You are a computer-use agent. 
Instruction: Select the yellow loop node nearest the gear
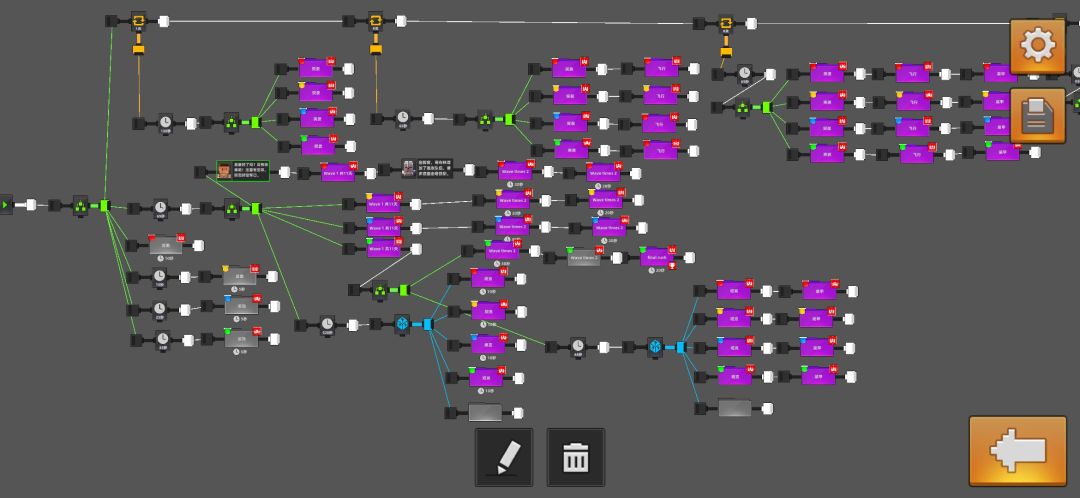point(725,23)
